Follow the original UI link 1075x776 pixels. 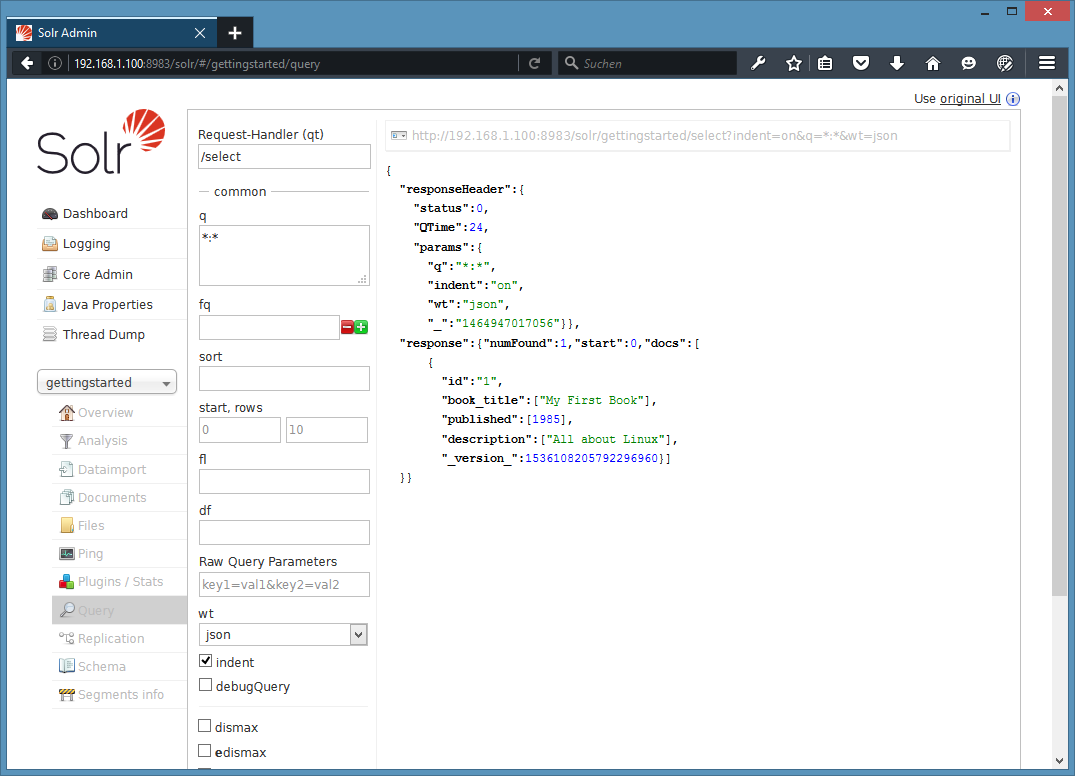[970, 99]
